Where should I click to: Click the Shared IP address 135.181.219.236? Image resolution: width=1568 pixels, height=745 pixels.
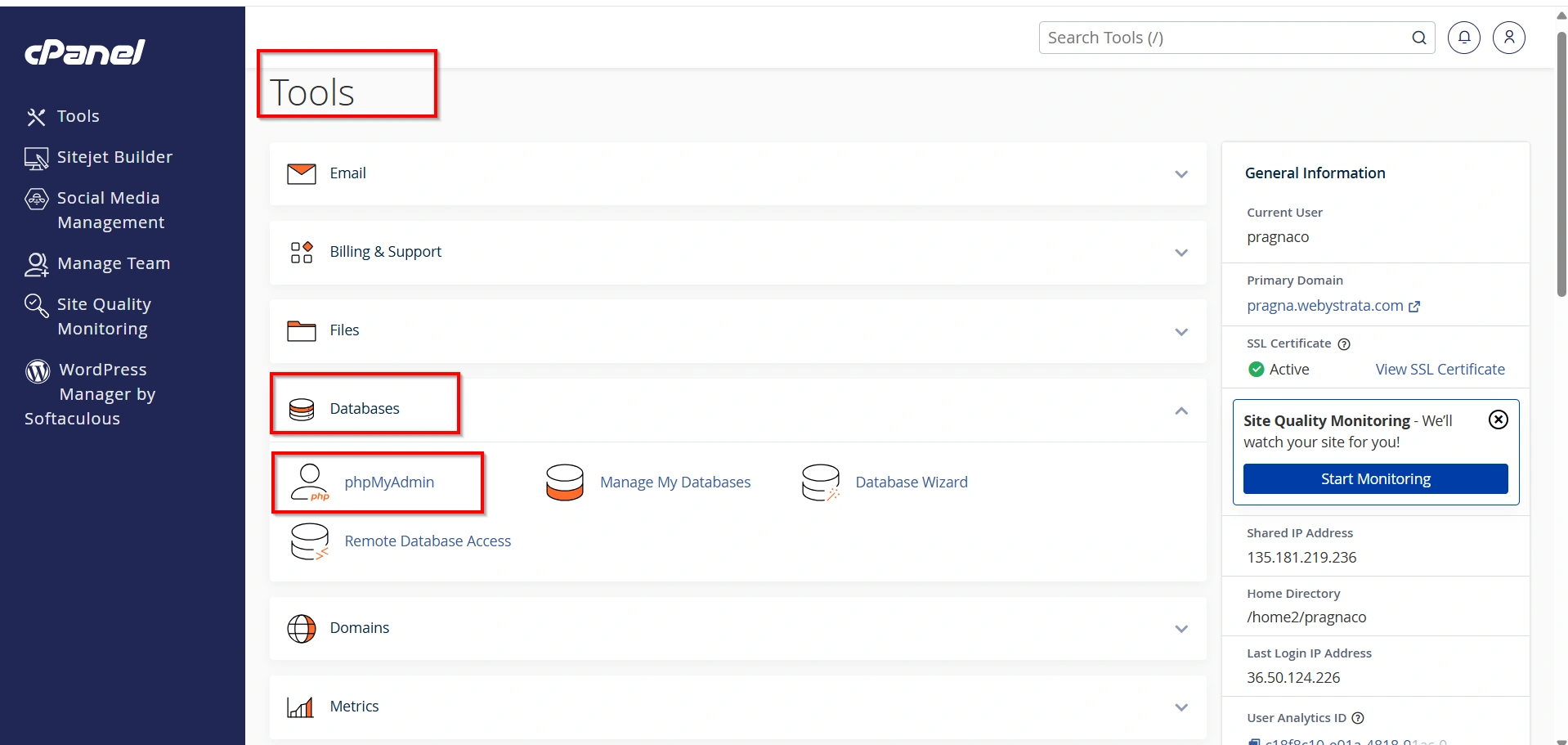1301,558
